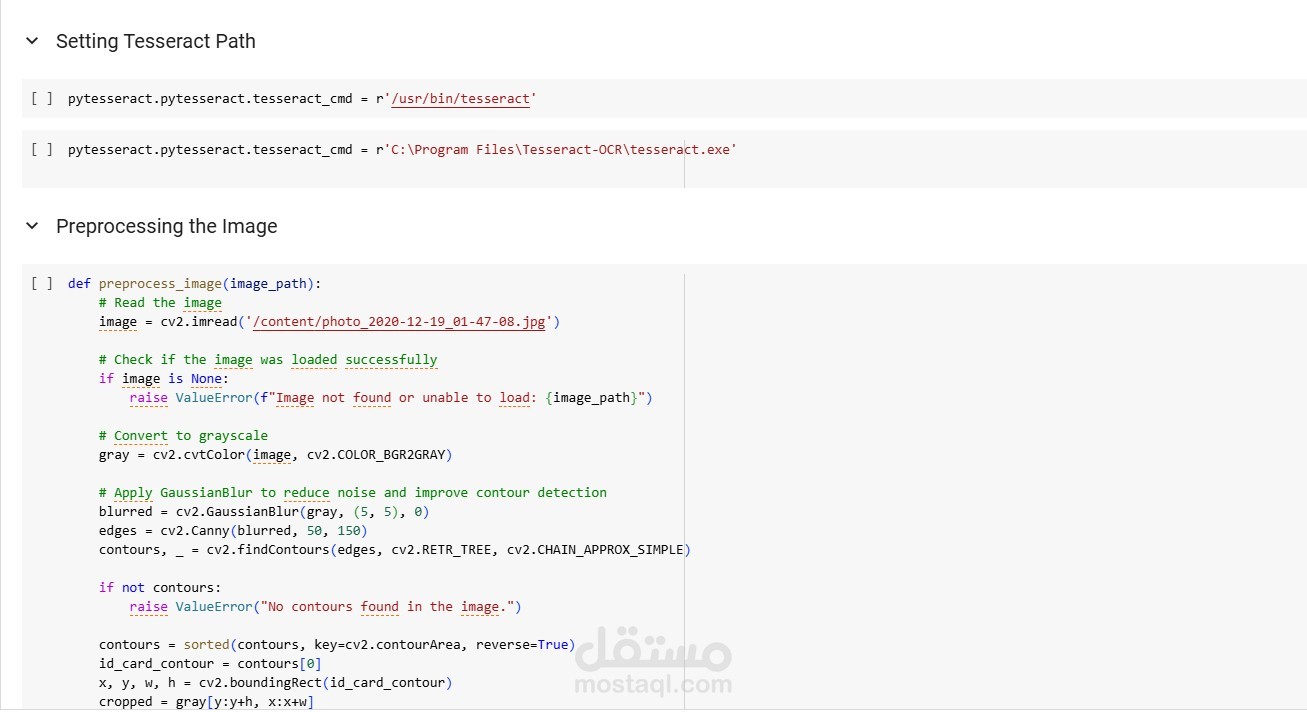The image size is (1307, 712).
Task: Click the cv2.boundingRect(id_card_contour) line
Action: pyautogui.click(x=276, y=682)
